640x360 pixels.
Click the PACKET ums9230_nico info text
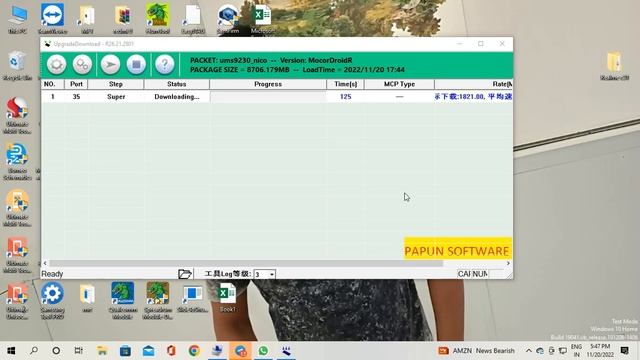point(271,60)
